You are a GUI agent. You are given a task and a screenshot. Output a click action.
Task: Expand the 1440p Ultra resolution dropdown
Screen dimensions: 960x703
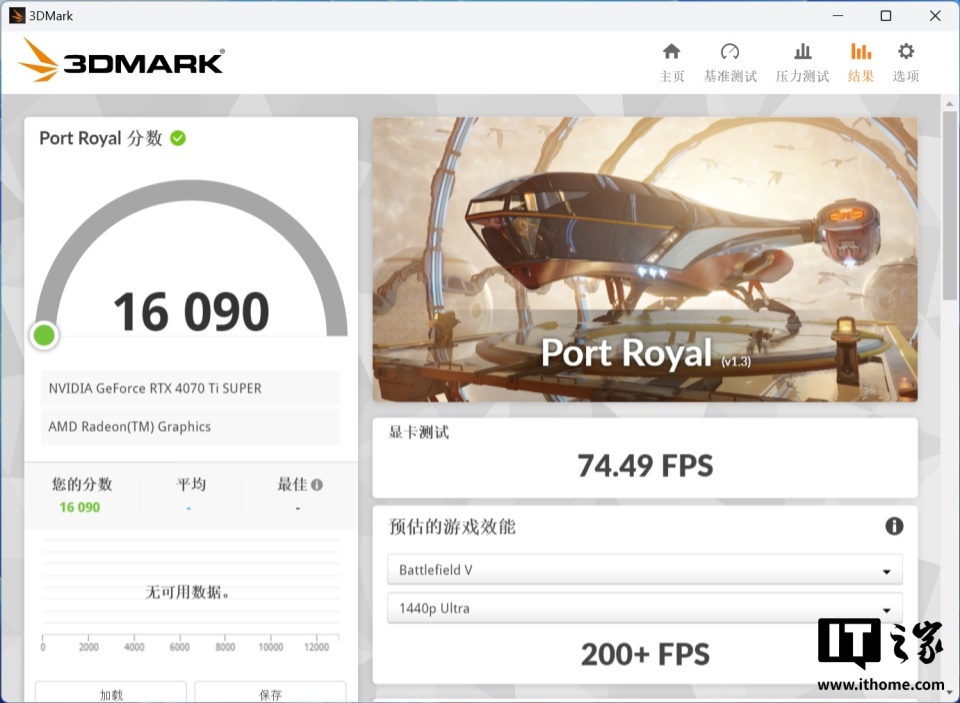coord(645,609)
